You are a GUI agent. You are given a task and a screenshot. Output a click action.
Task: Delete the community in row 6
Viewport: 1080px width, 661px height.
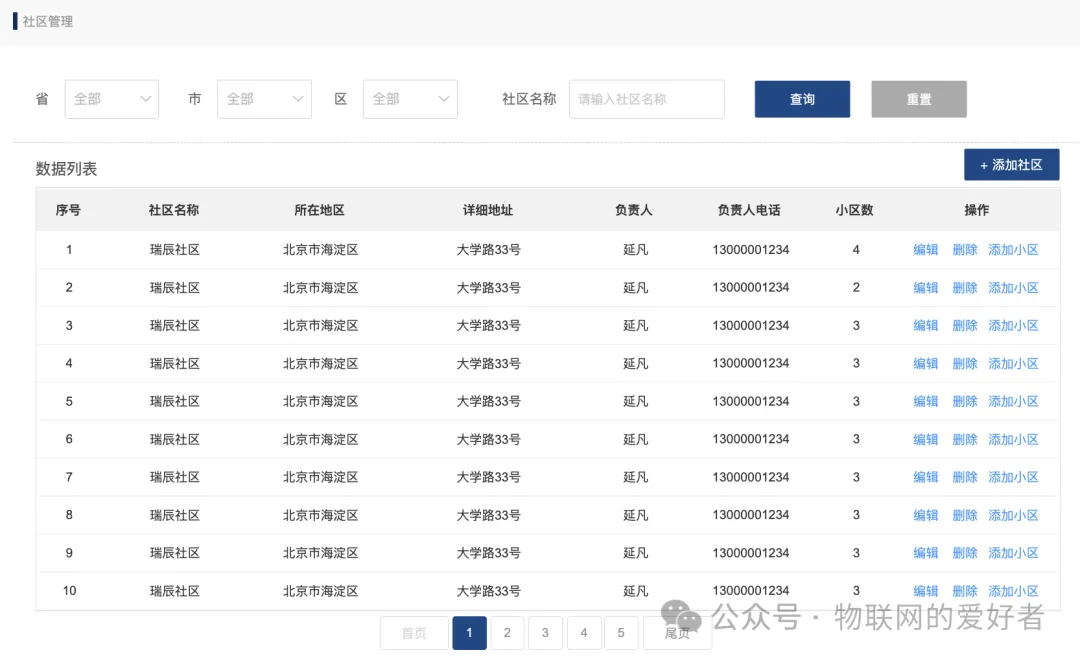coord(965,439)
